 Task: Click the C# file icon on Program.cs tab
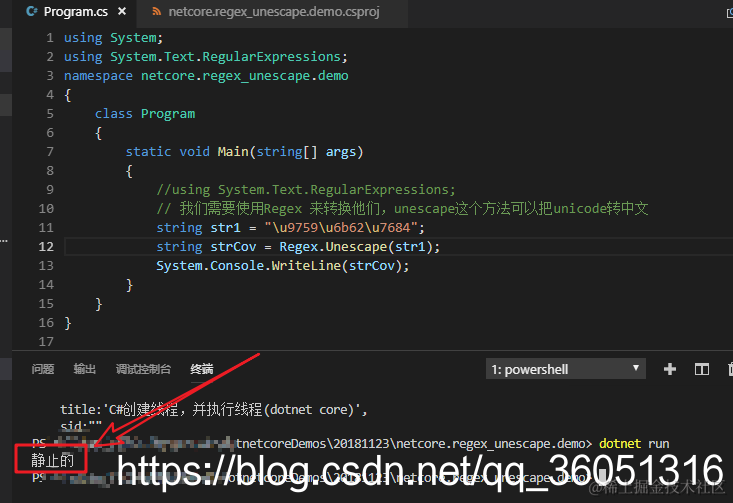tap(31, 11)
